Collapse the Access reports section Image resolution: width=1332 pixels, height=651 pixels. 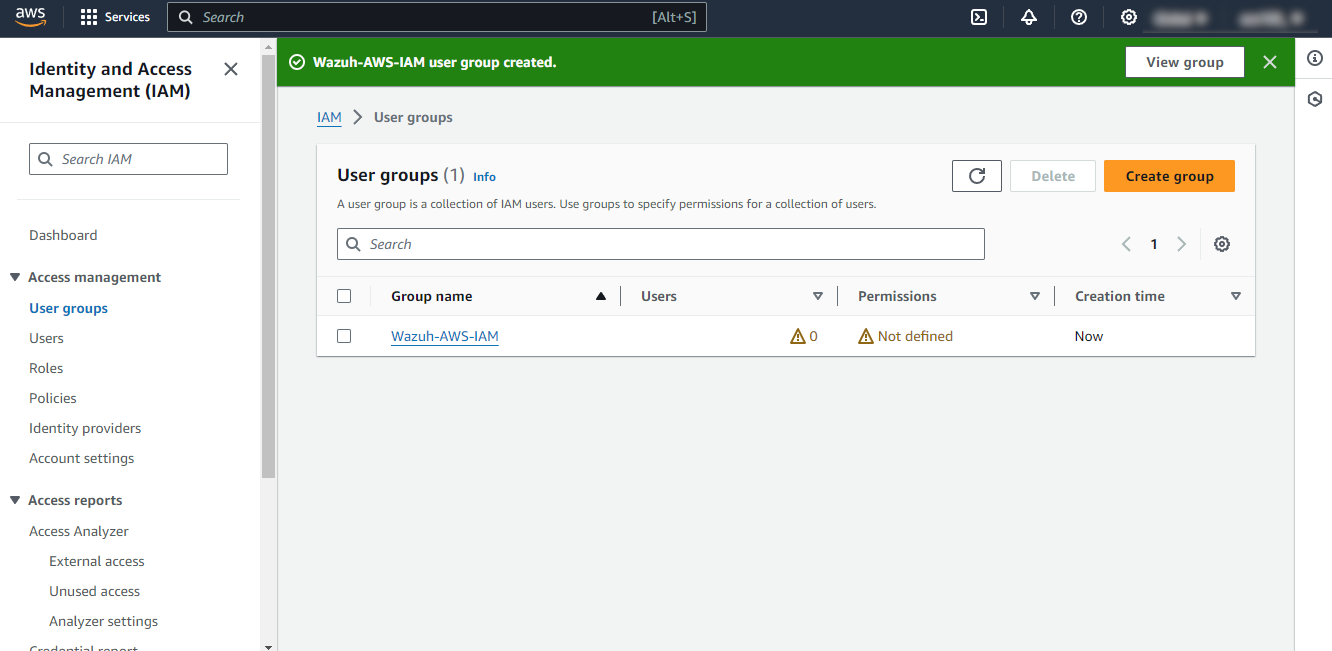click(15, 500)
